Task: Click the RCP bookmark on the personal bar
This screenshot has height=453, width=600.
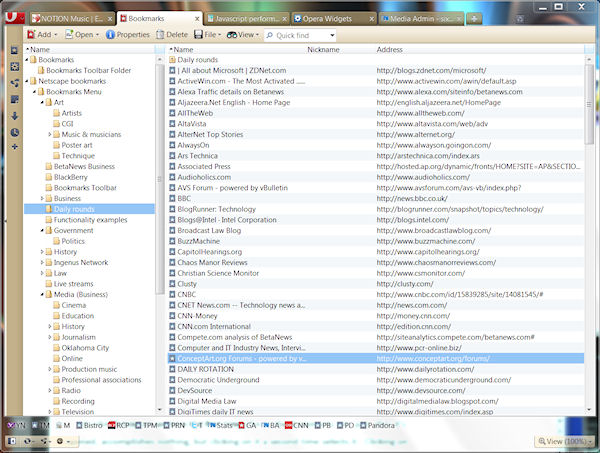Action: 119,425
